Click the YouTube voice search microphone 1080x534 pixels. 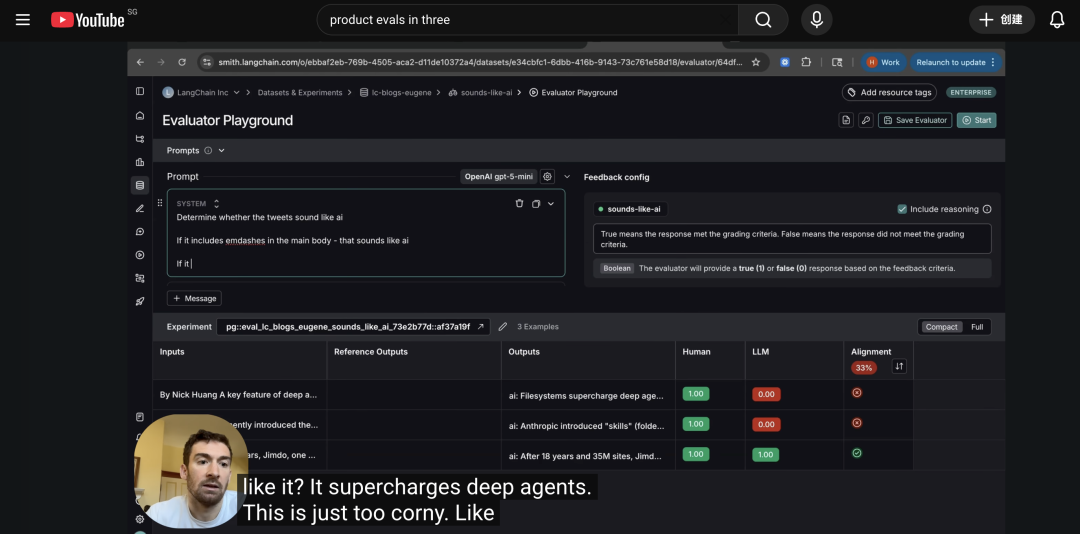[x=817, y=20]
